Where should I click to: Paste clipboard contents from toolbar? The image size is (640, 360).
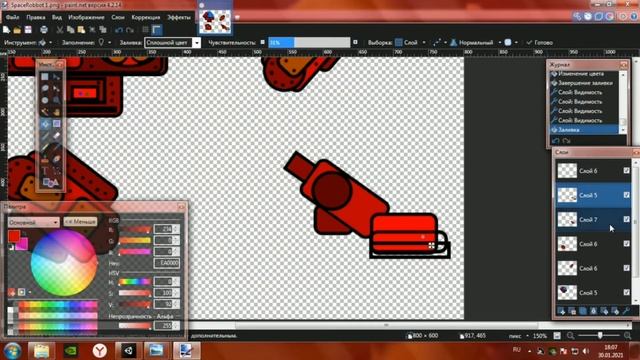click(x=81, y=30)
